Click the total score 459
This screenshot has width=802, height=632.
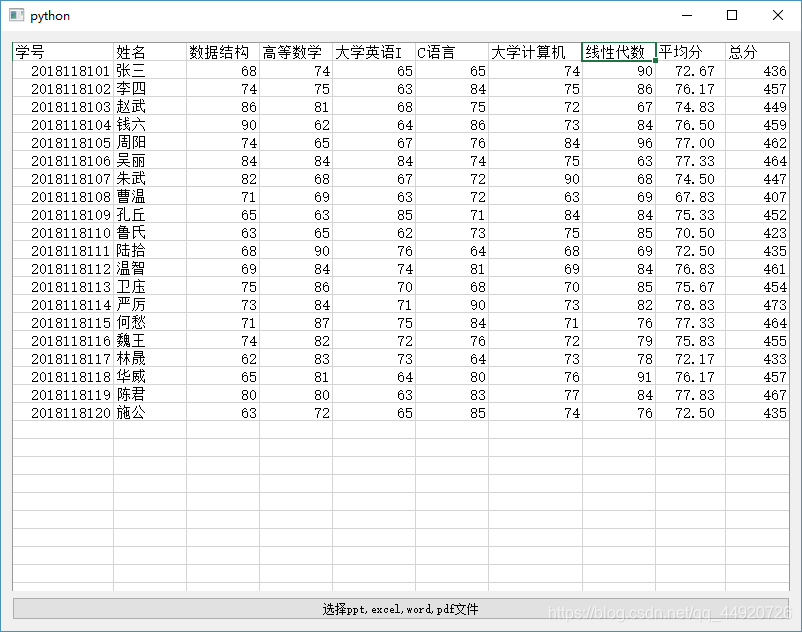coord(758,124)
